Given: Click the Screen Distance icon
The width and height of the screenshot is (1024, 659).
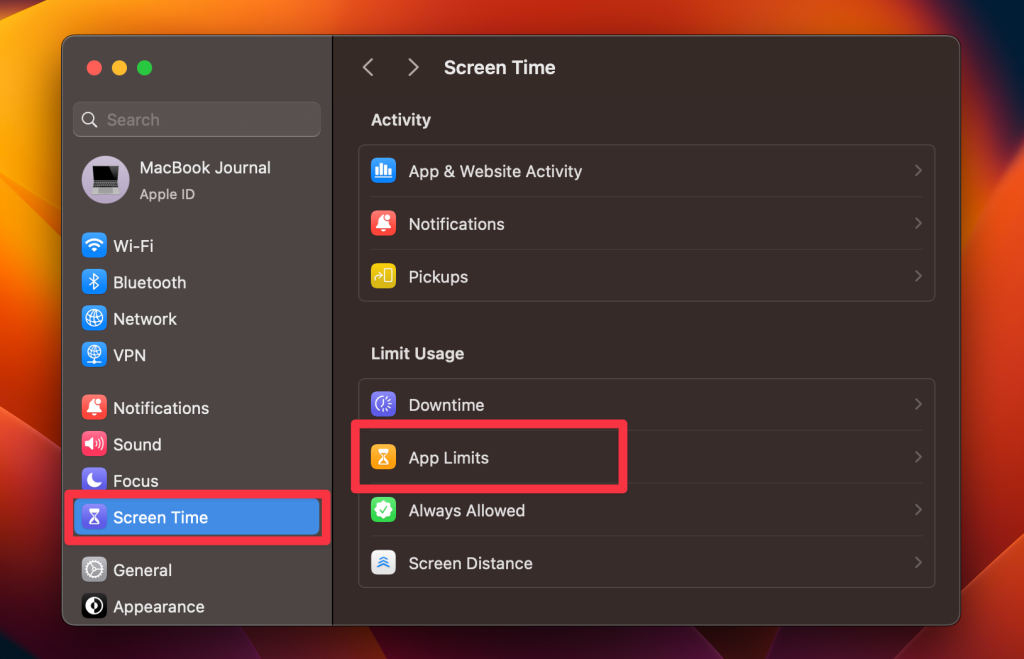Looking at the screenshot, I should tap(383, 563).
